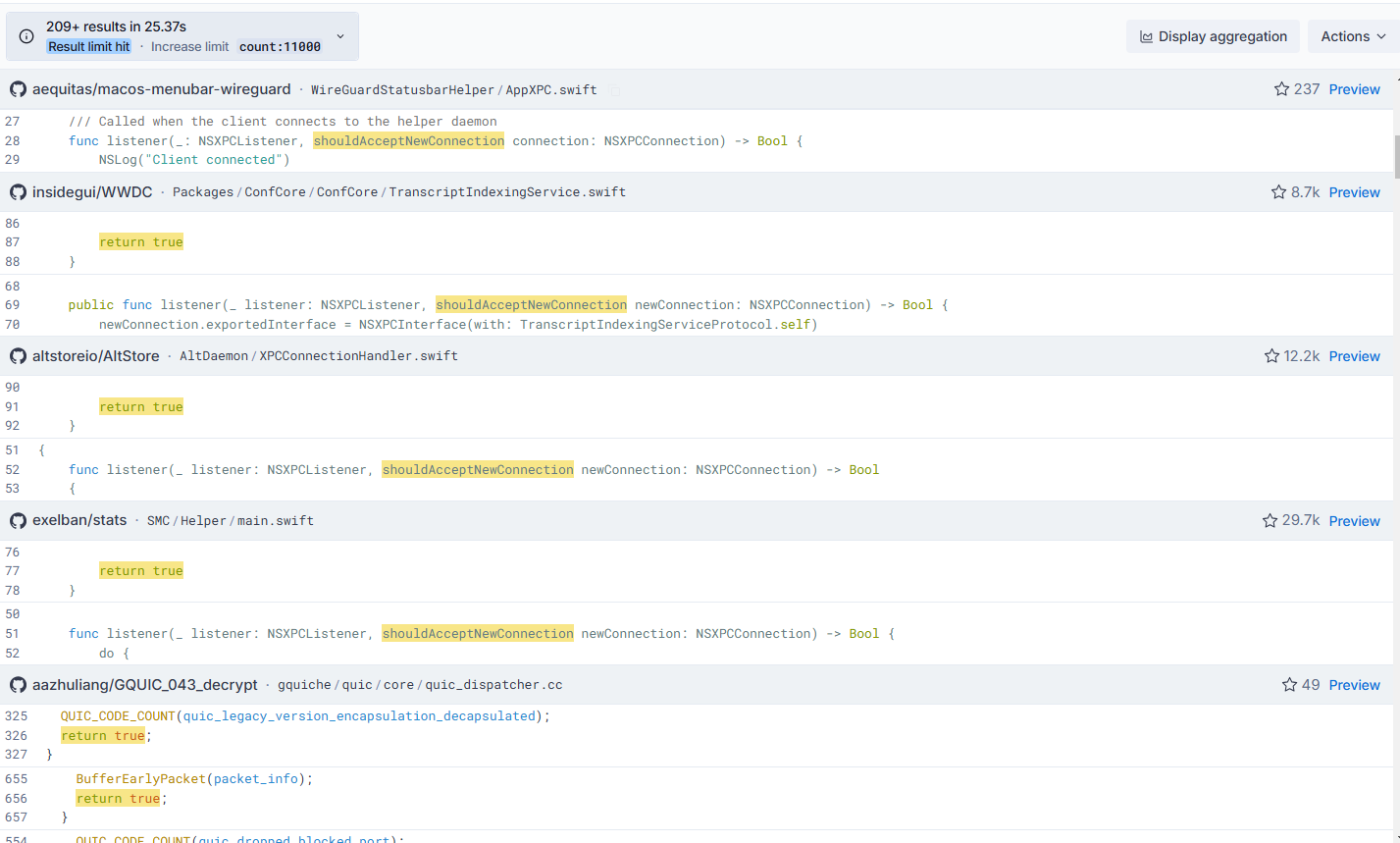
Task: Click highlighted return true on line 91
Action: [141, 406]
